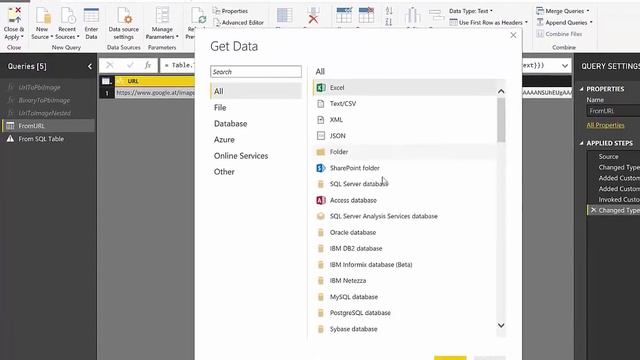This screenshot has width=640, height=360.
Task: Collapse the APPLIED STEPS section
Action: coord(582,143)
